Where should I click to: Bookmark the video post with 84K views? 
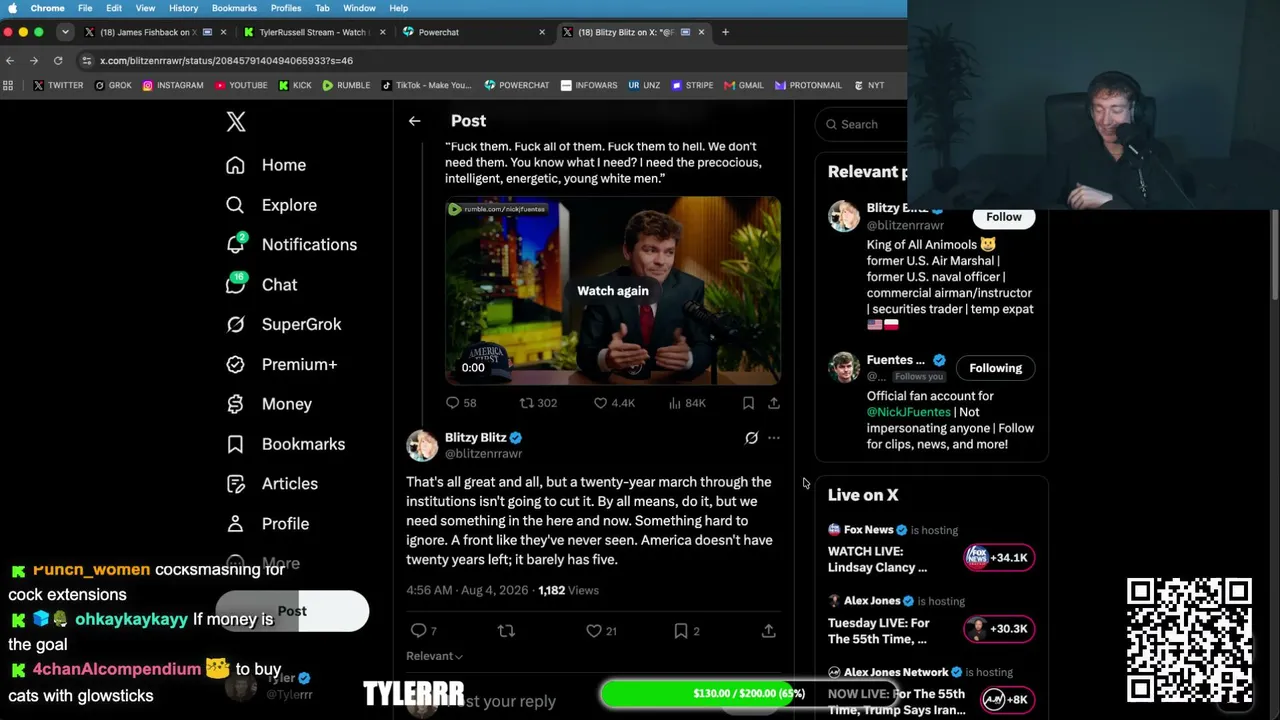tap(748, 403)
